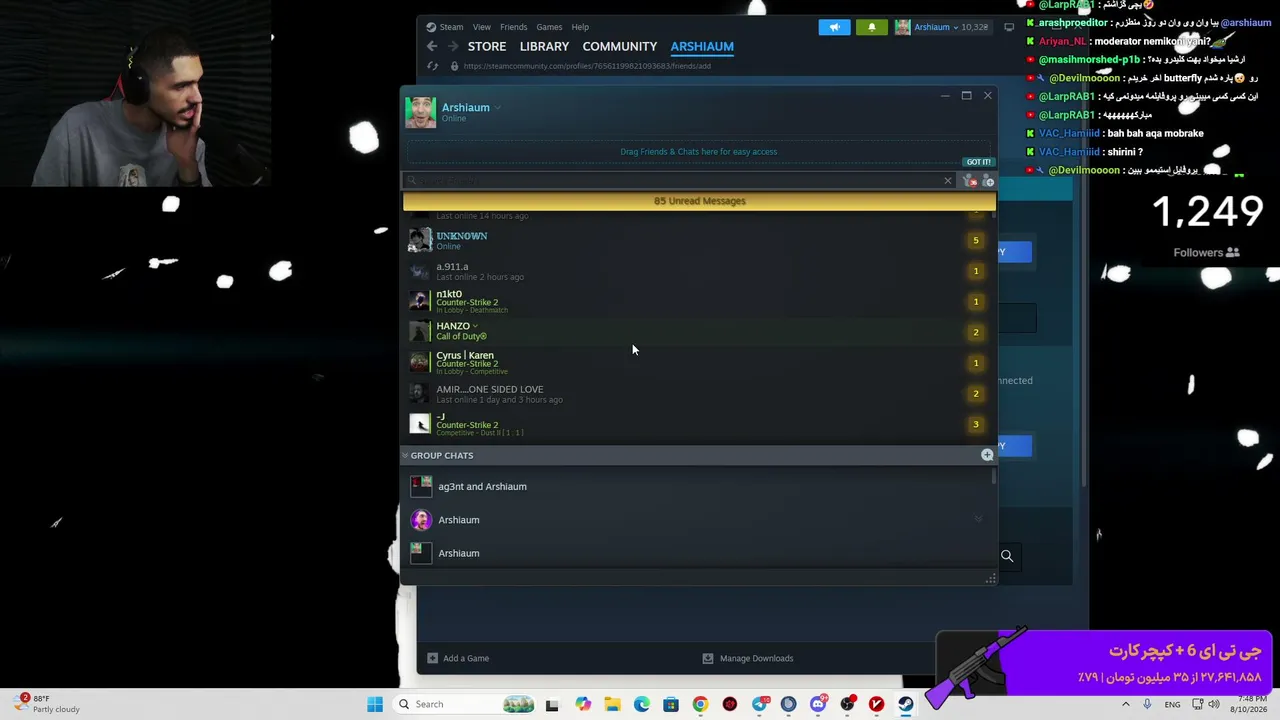Click the Search Friends input field
Screen dimensions: 1280x720
680,181
